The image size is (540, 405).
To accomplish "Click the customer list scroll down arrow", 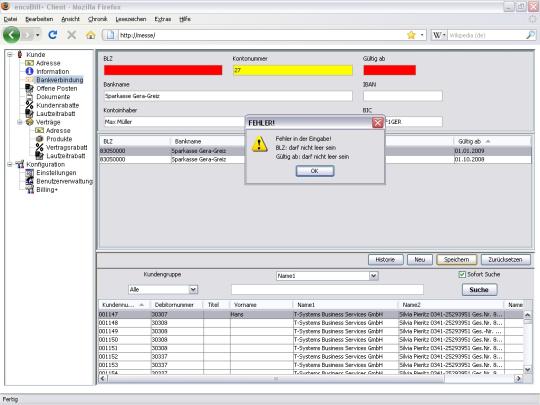I will pos(528,370).
